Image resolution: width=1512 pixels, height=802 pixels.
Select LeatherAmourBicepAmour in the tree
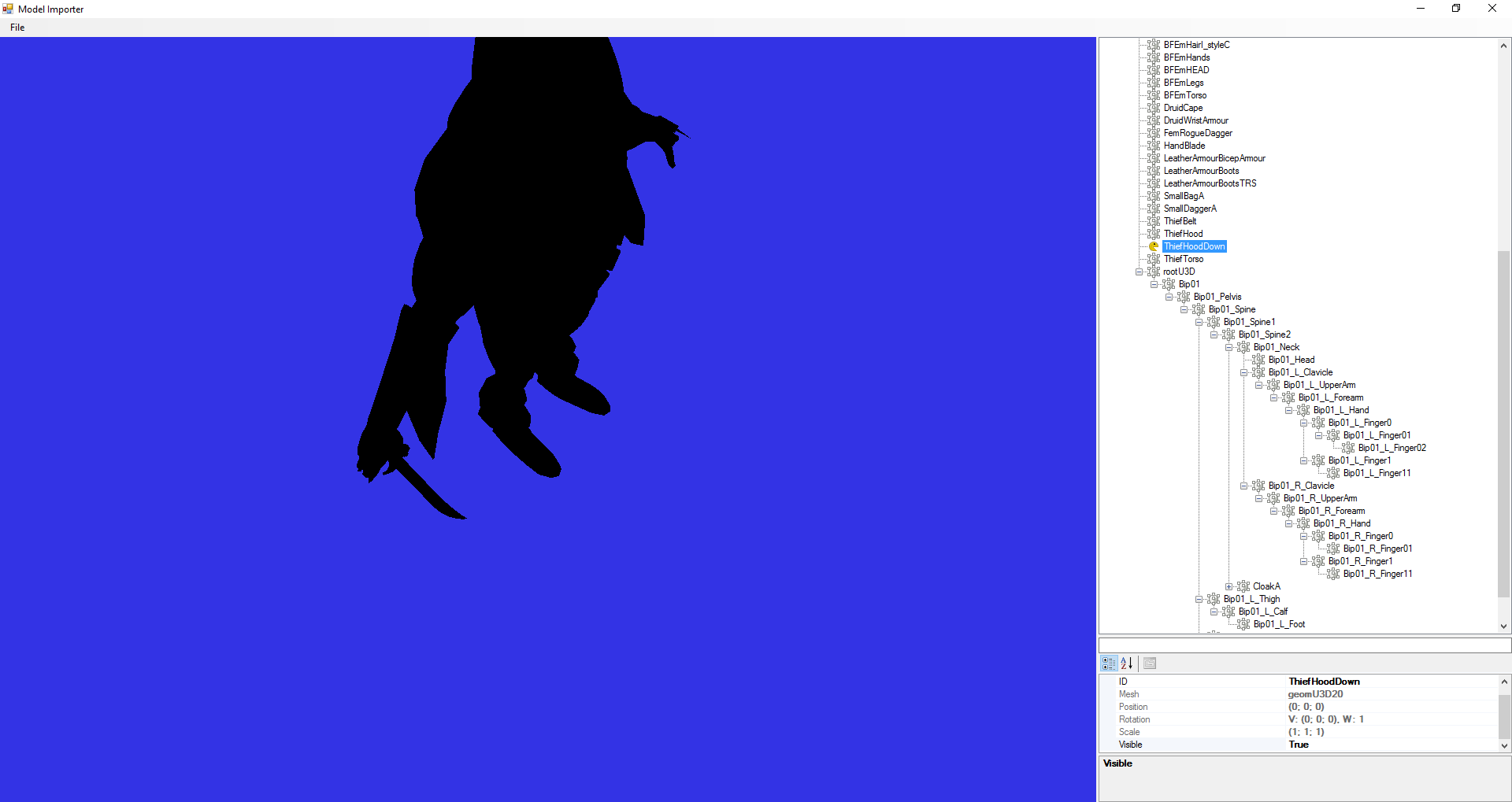click(x=1214, y=158)
